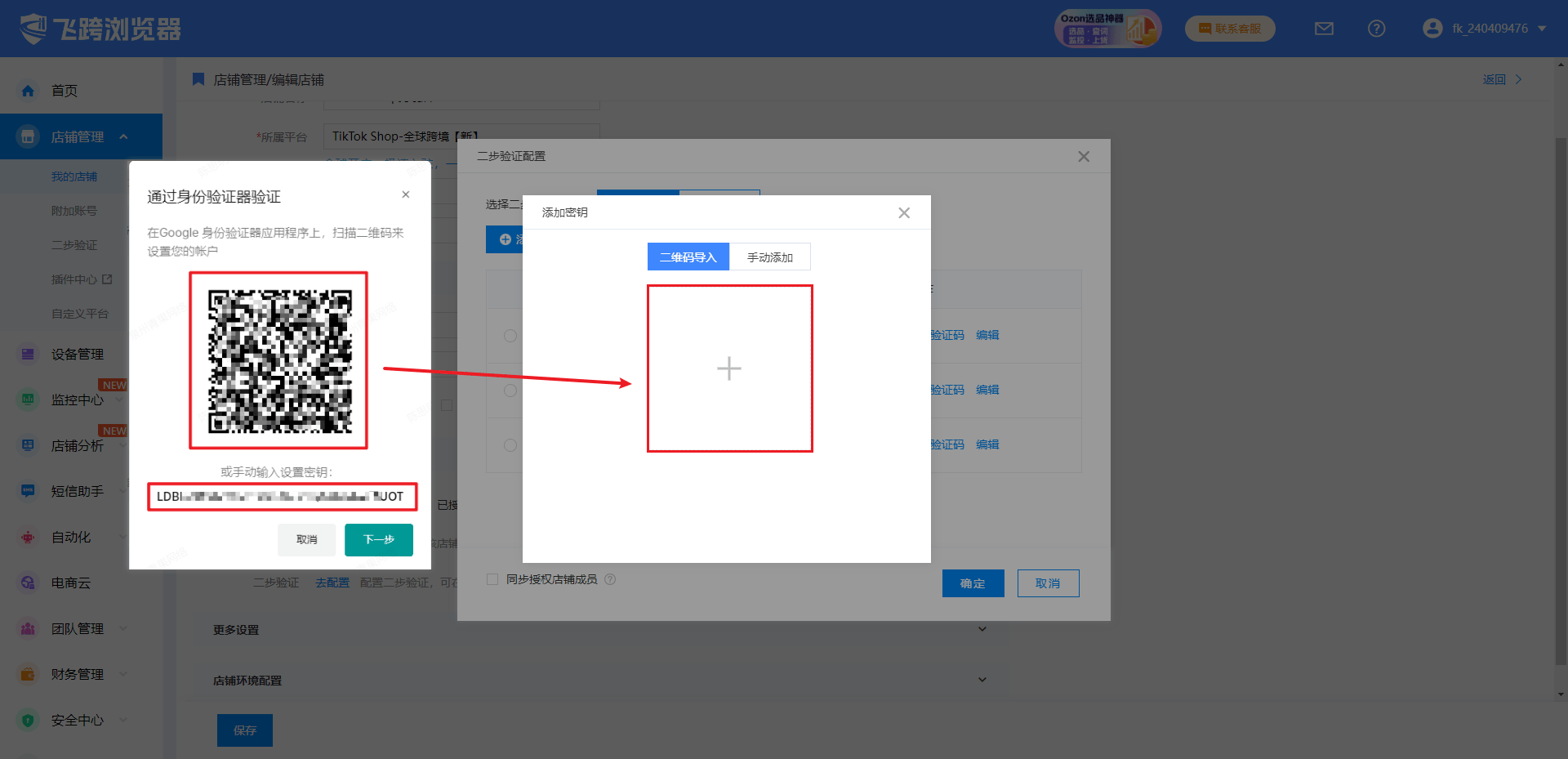
Task: Expand the 财务管理 menu chevron
Action: pyautogui.click(x=123, y=674)
